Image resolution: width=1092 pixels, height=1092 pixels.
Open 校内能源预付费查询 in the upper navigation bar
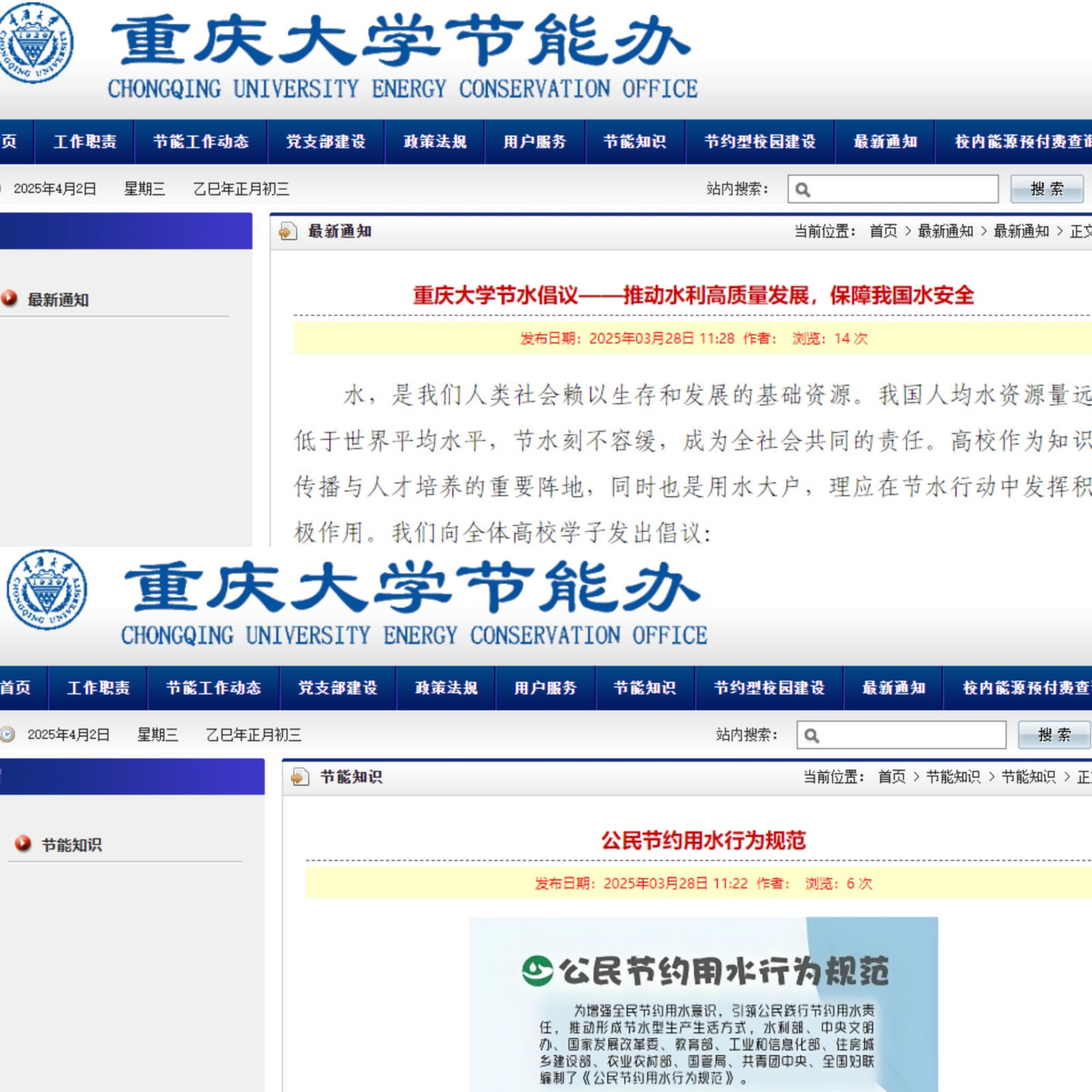point(1014,141)
